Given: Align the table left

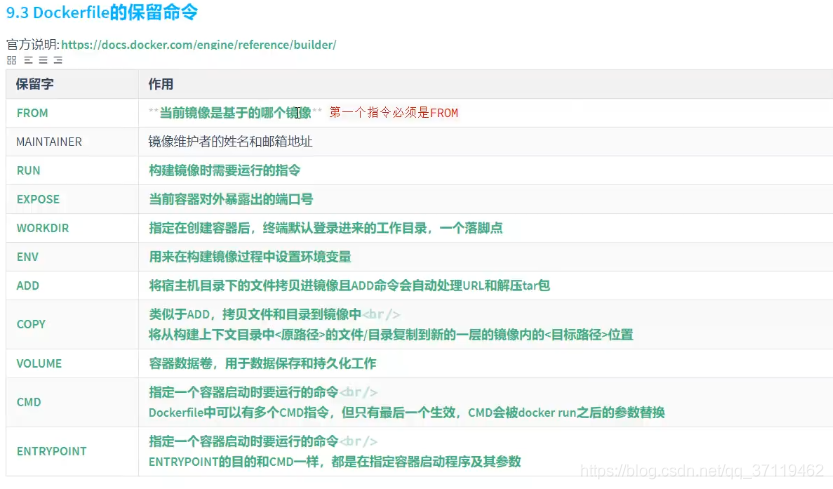Looking at the screenshot, I should pos(28,60).
